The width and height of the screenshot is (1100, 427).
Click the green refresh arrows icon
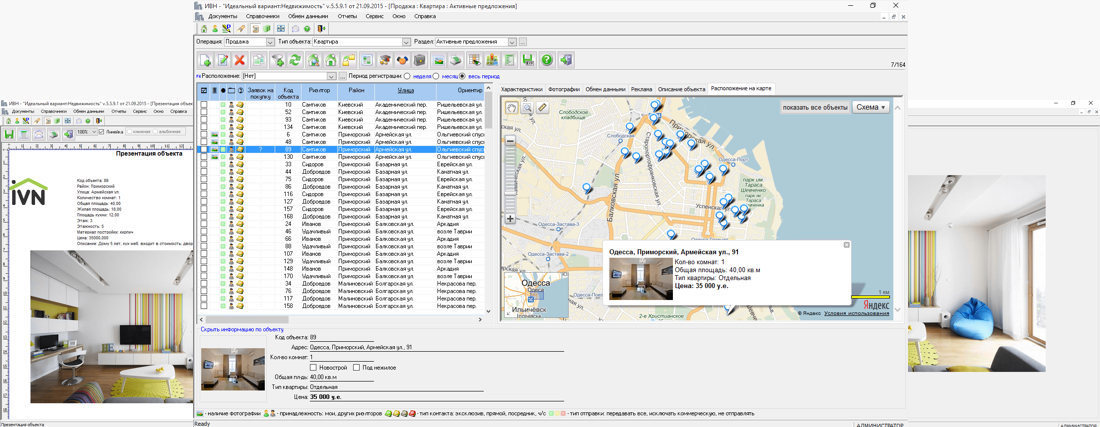[x=295, y=60]
